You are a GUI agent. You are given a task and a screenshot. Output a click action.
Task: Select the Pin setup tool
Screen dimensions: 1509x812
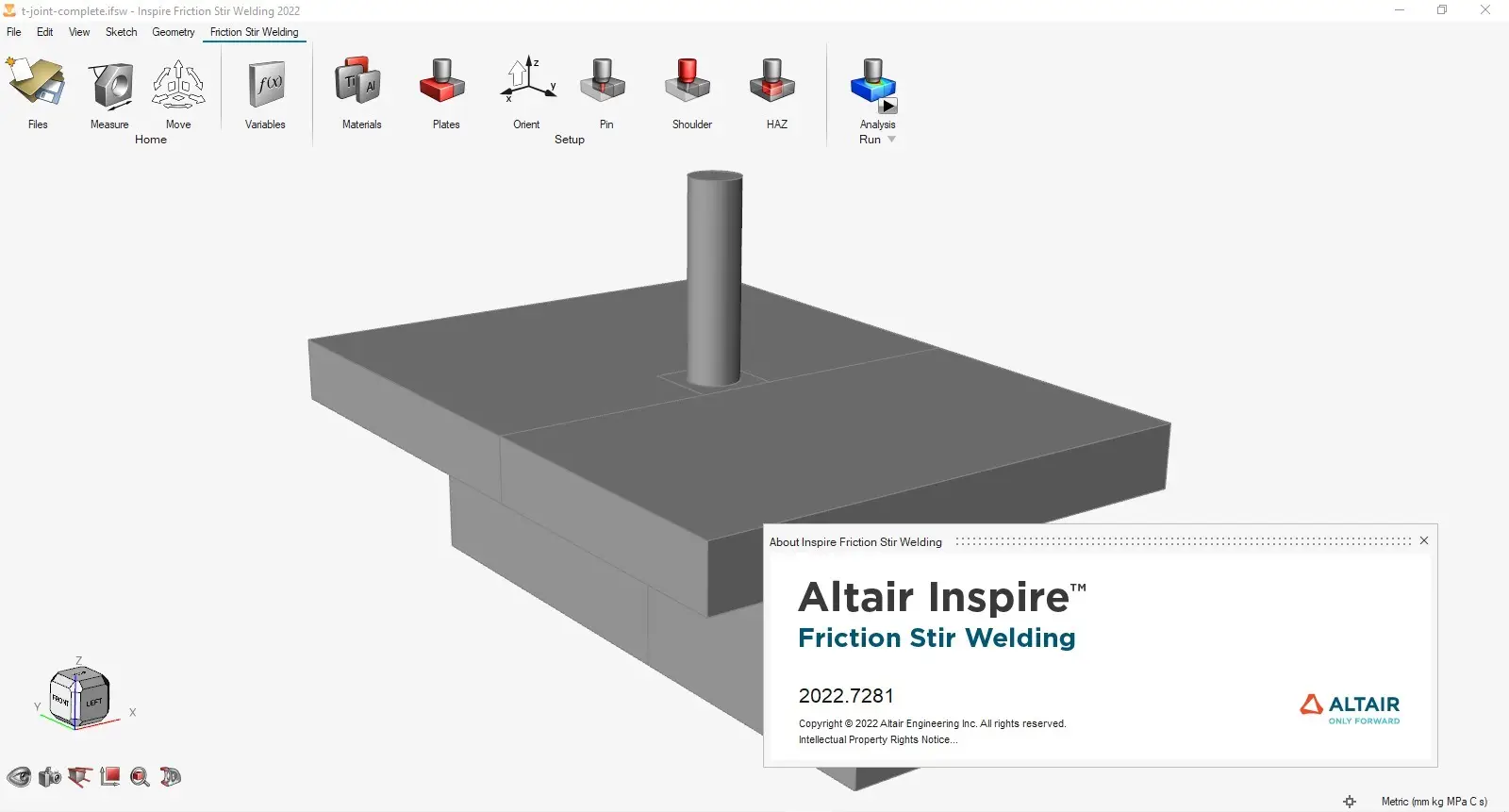[x=603, y=81]
